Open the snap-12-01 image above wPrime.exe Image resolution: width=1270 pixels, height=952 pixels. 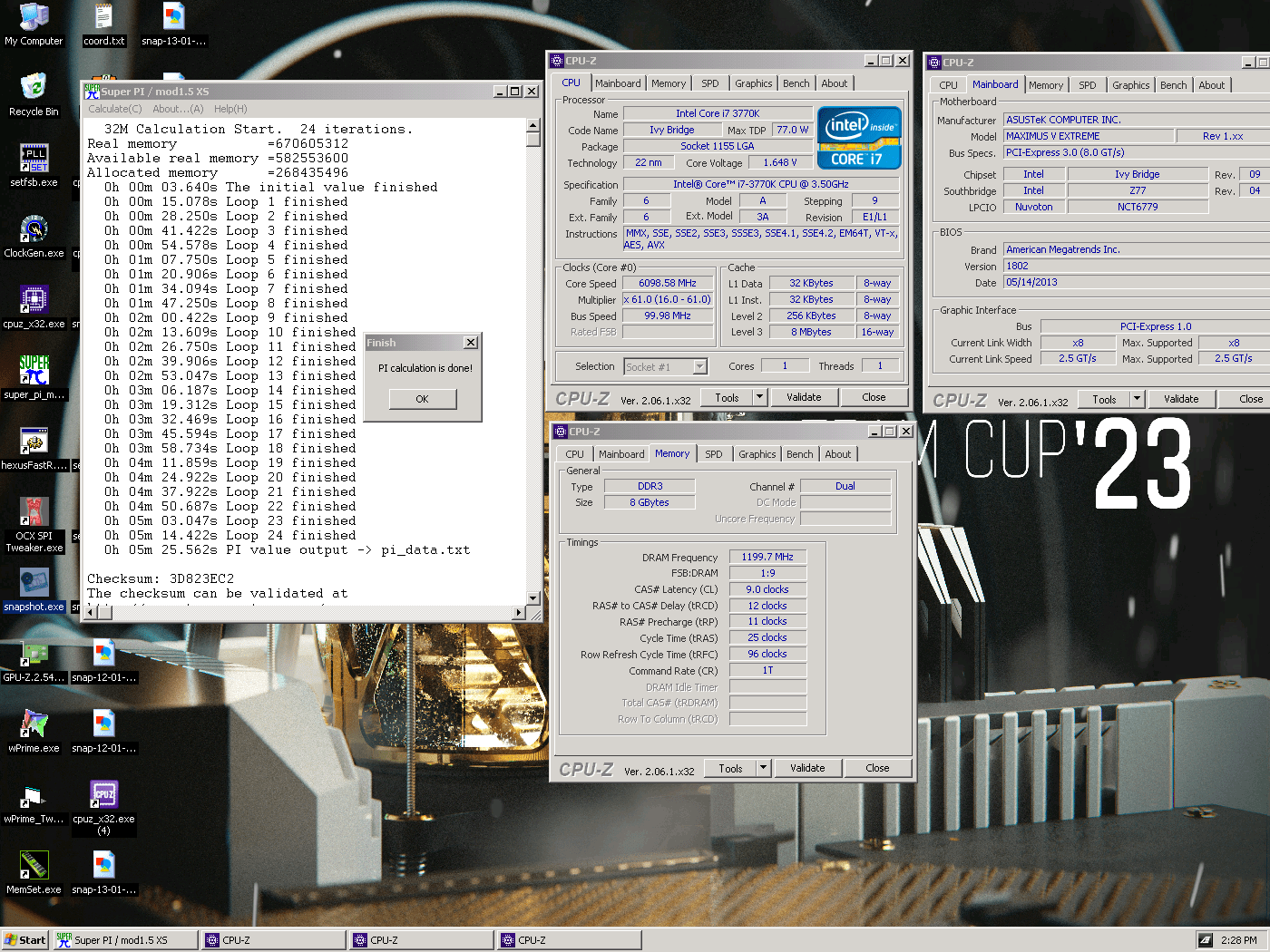point(103,661)
